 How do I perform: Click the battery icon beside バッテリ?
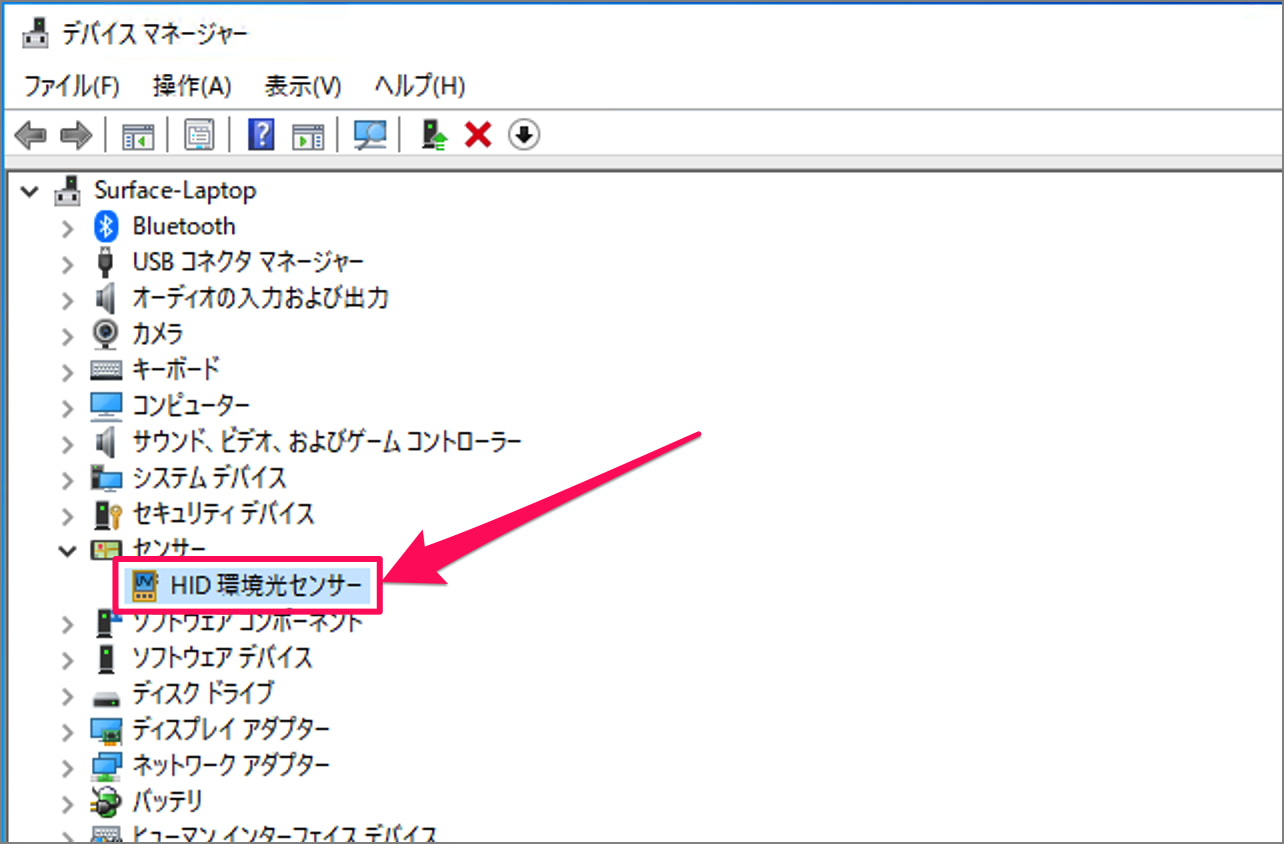pos(105,801)
